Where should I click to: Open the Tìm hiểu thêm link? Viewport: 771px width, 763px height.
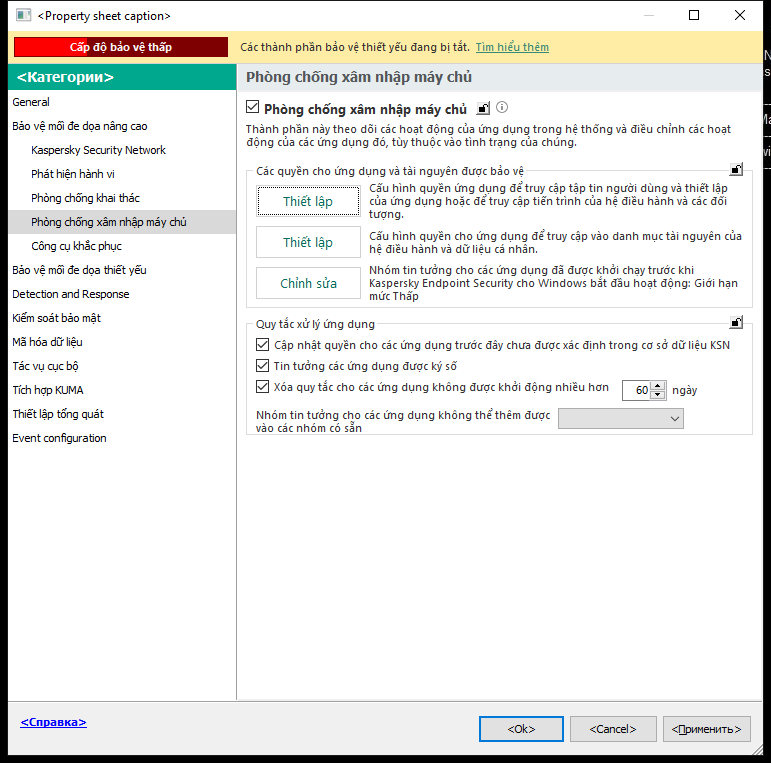click(x=512, y=47)
